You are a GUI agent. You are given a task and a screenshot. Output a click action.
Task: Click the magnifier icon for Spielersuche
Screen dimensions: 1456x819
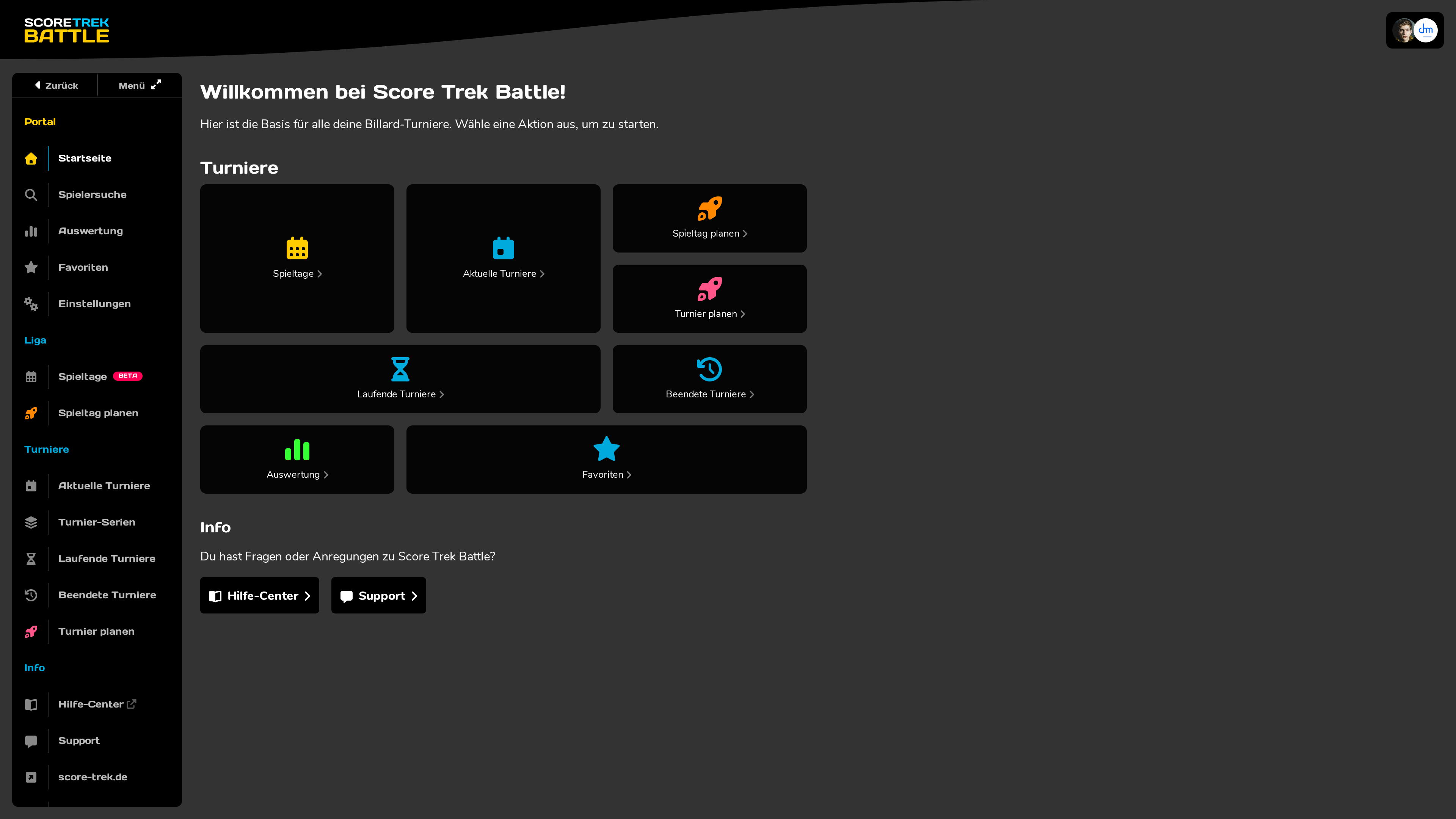pyautogui.click(x=31, y=195)
